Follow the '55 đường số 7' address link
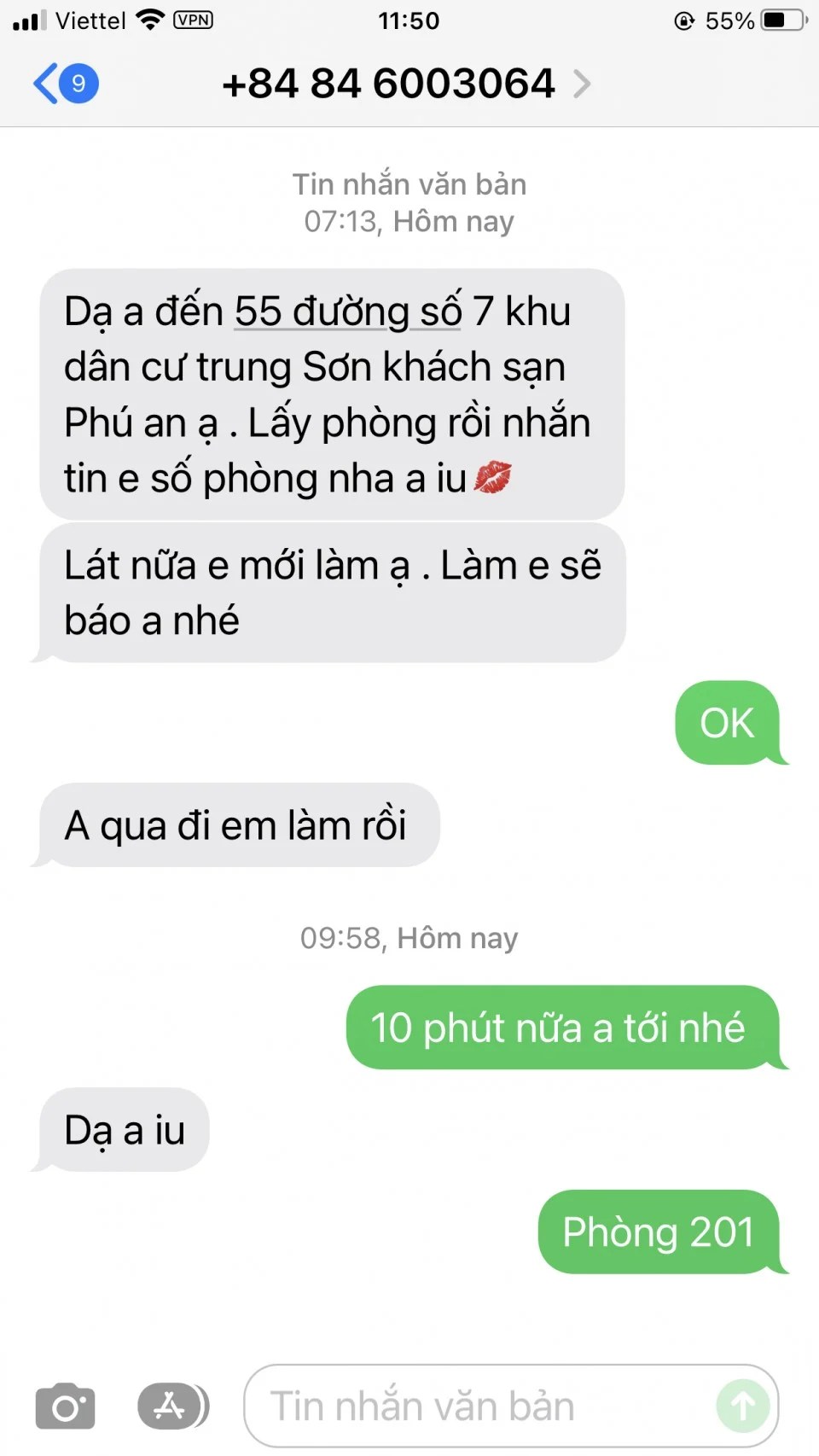Viewport: 819px width, 1456px height. coord(348,312)
